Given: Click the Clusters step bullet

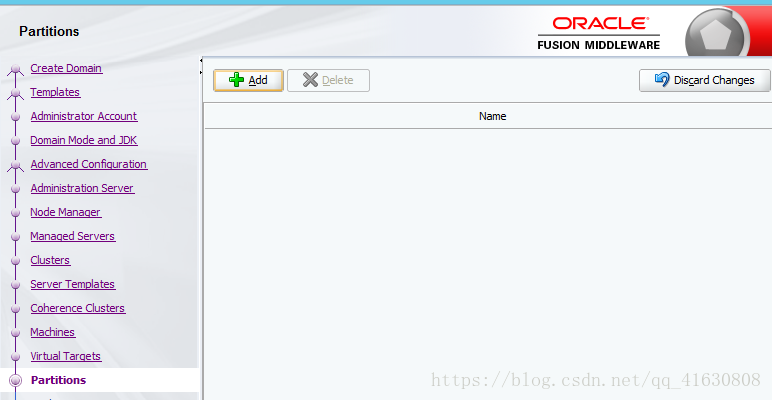Looking at the screenshot, I should [15, 261].
